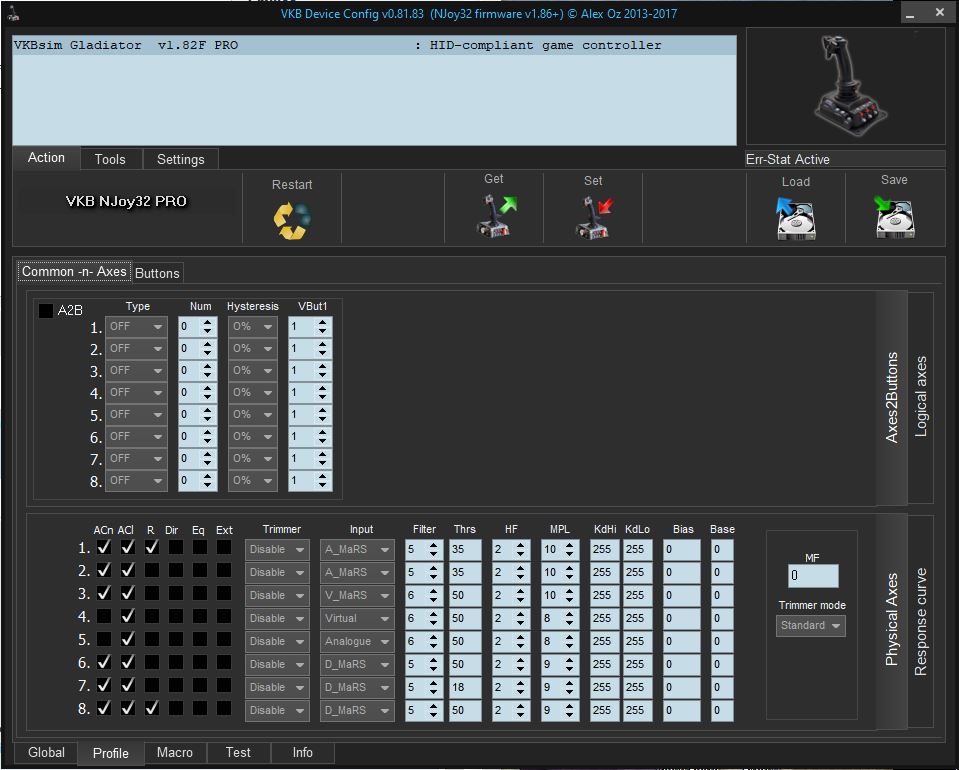Open Input dropdown showing Virtual

(x=357, y=618)
